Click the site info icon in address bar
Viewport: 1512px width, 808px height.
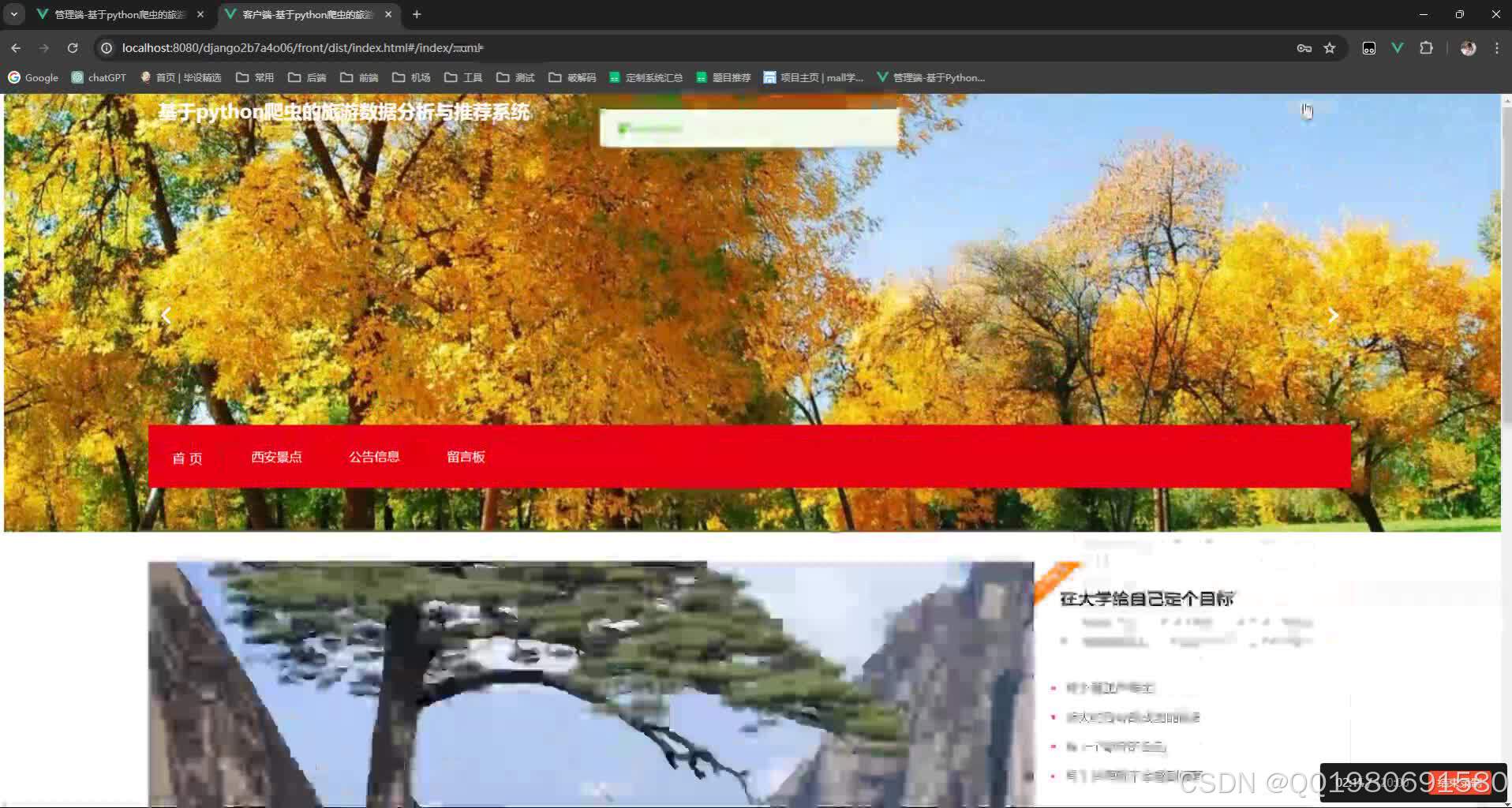point(107,47)
